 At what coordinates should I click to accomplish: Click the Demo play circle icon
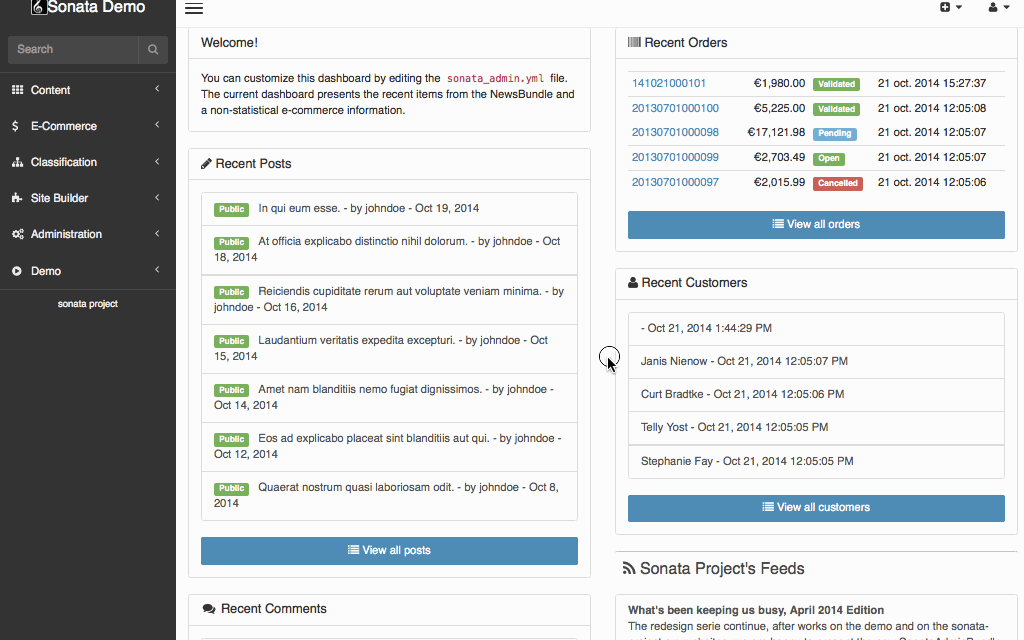click(17, 271)
